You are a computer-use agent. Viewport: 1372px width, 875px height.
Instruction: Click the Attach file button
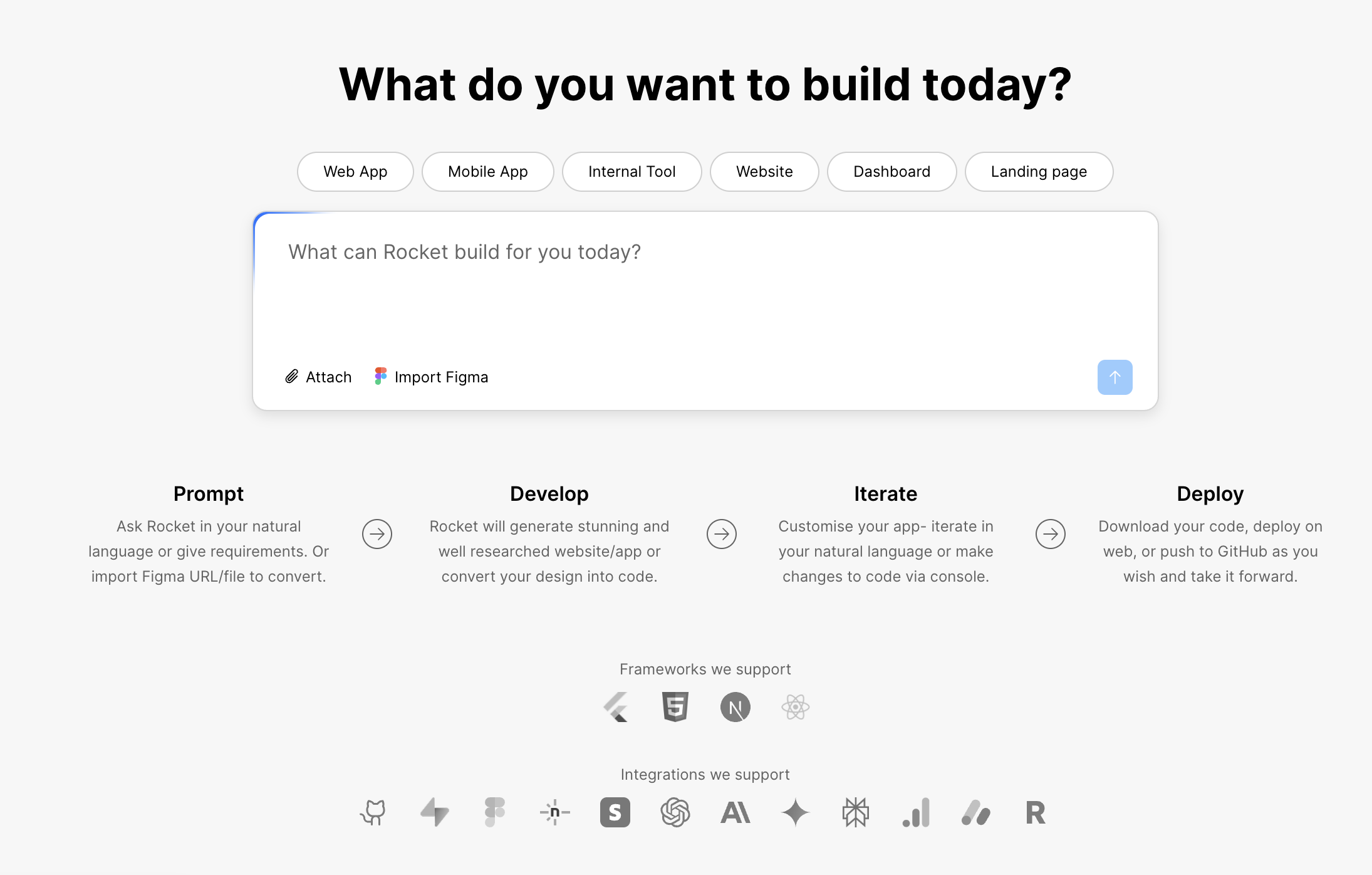tap(318, 377)
